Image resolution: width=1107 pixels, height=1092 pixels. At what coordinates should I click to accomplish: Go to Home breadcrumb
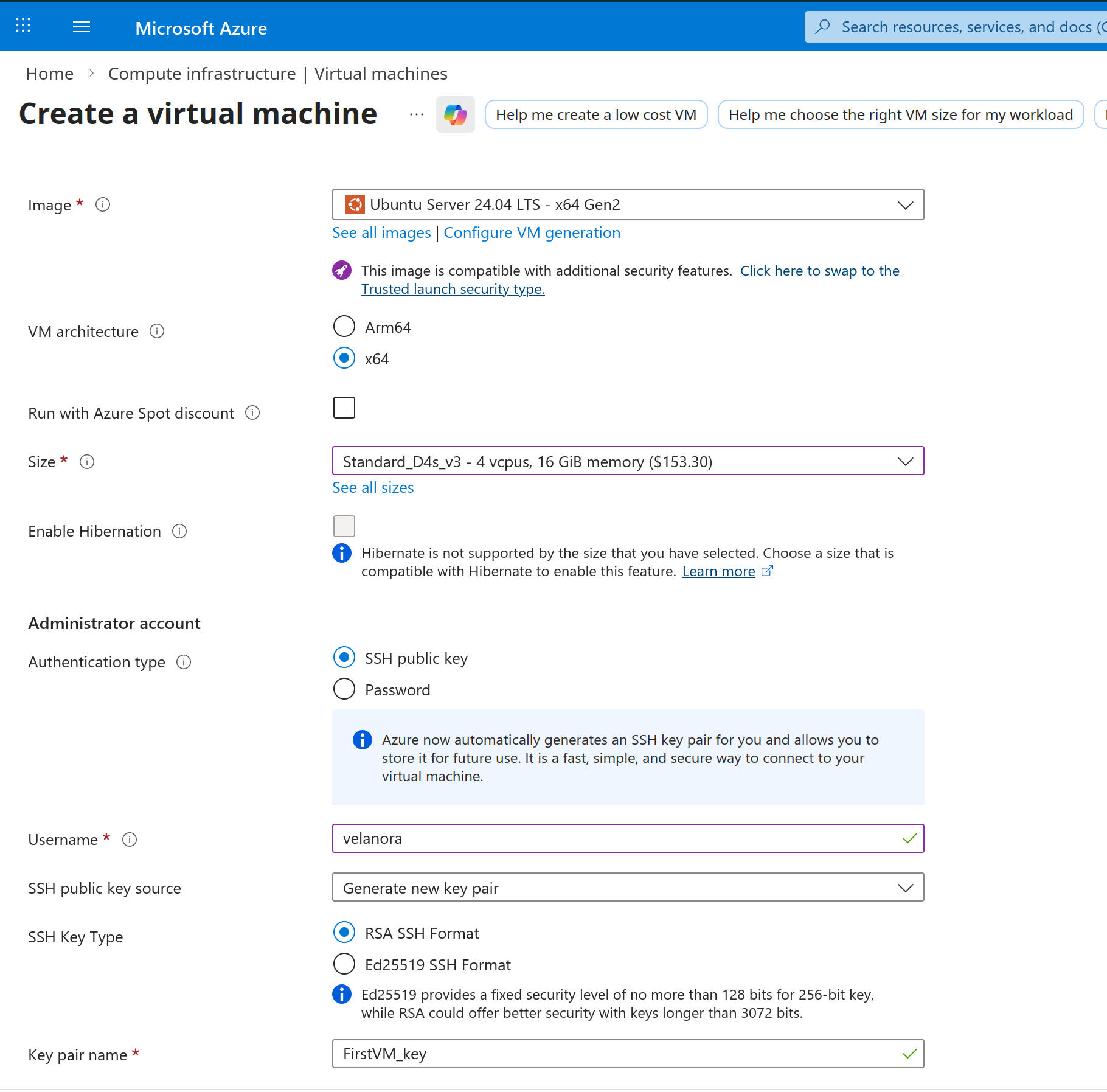[50, 74]
